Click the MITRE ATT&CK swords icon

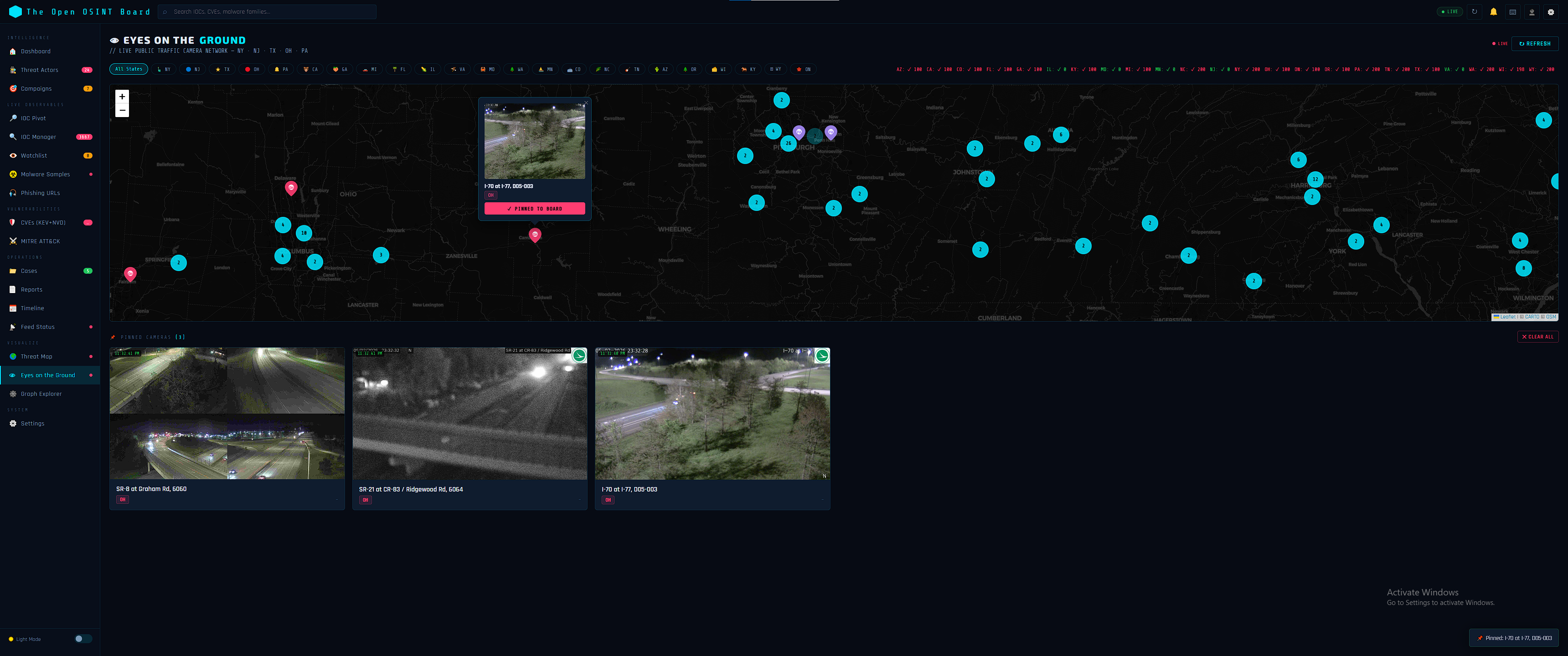coord(13,241)
